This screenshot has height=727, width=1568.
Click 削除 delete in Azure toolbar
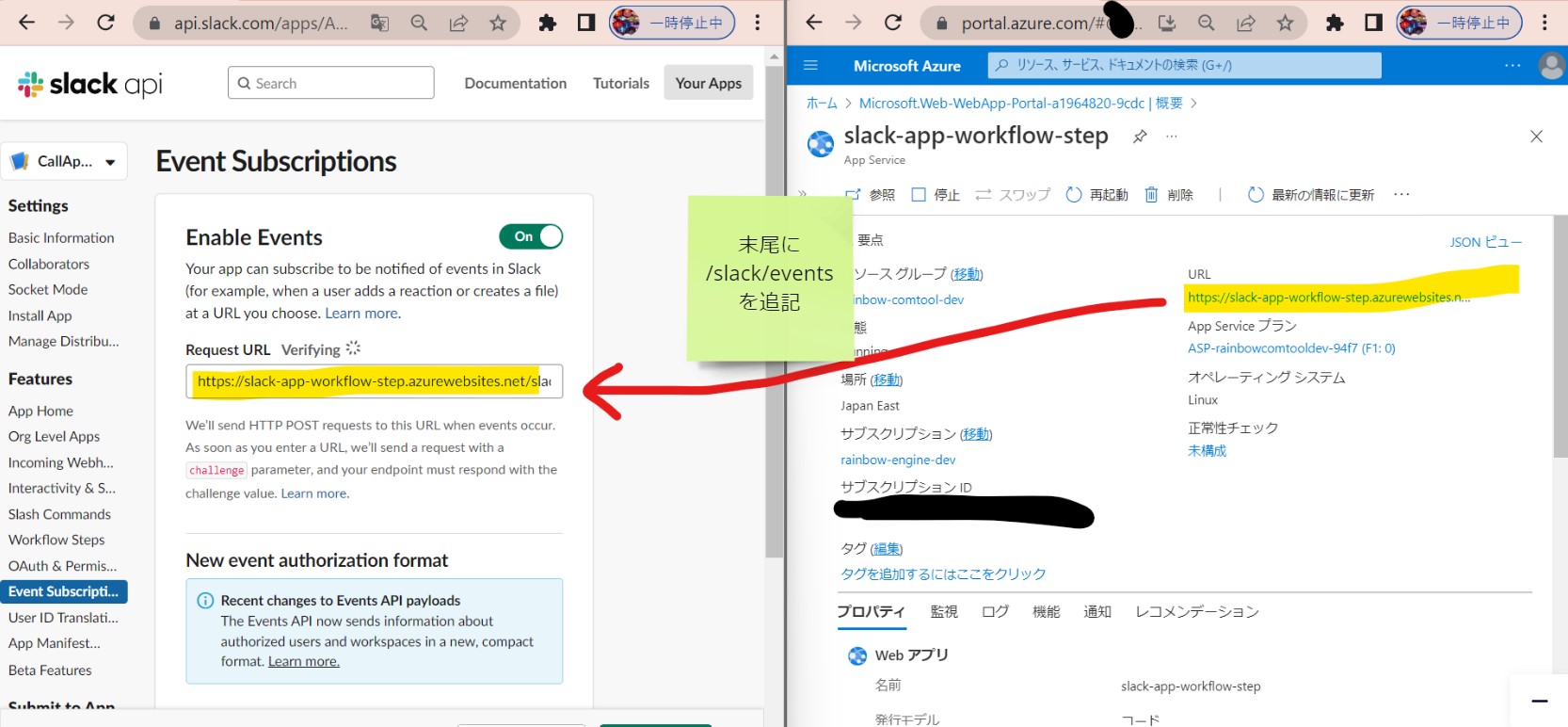click(x=1169, y=195)
